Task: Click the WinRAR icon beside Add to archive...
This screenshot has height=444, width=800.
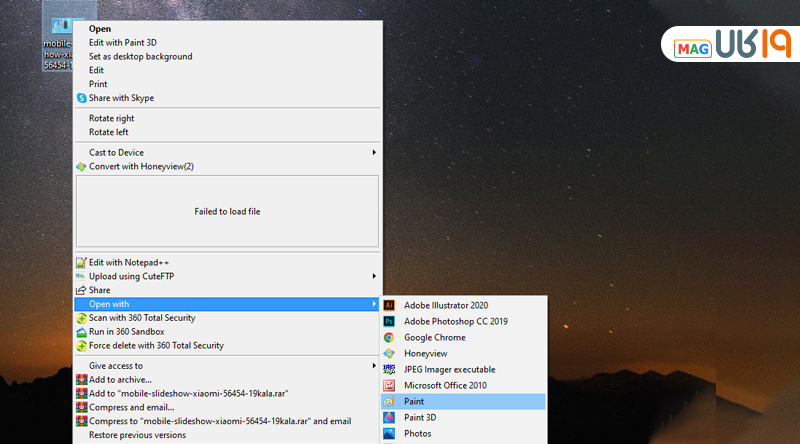Action: 81,380
